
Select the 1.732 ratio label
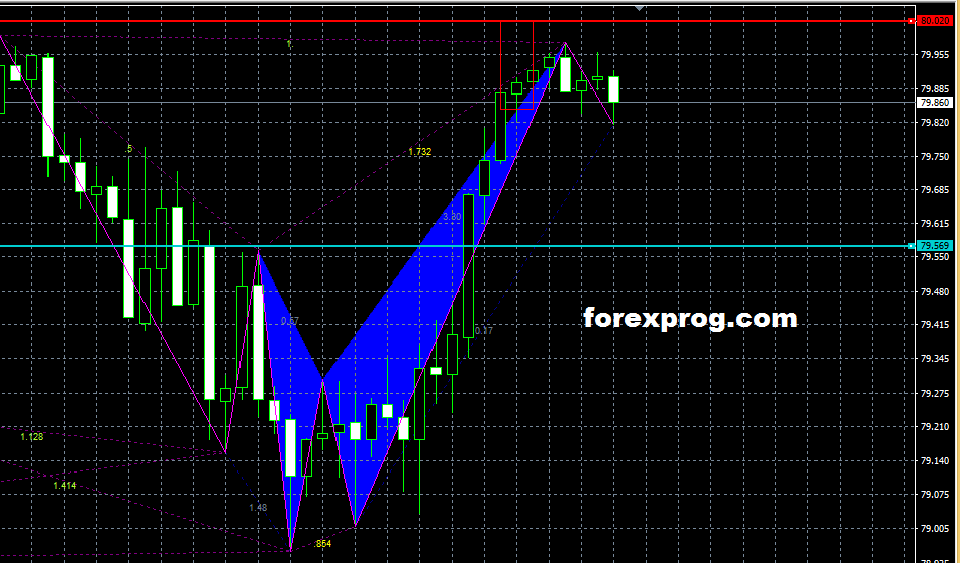click(419, 152)
